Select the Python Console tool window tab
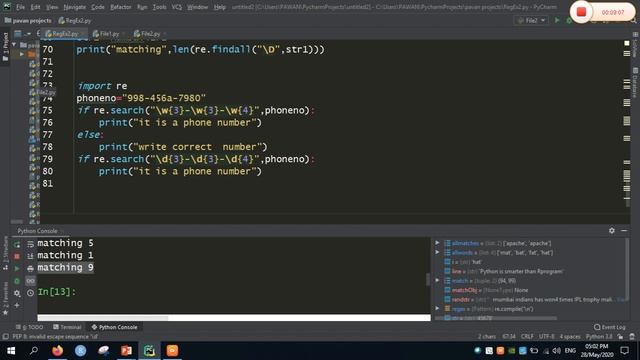Image resolution: width=640 pixels, height=360 pixels. tap(115, 327)
